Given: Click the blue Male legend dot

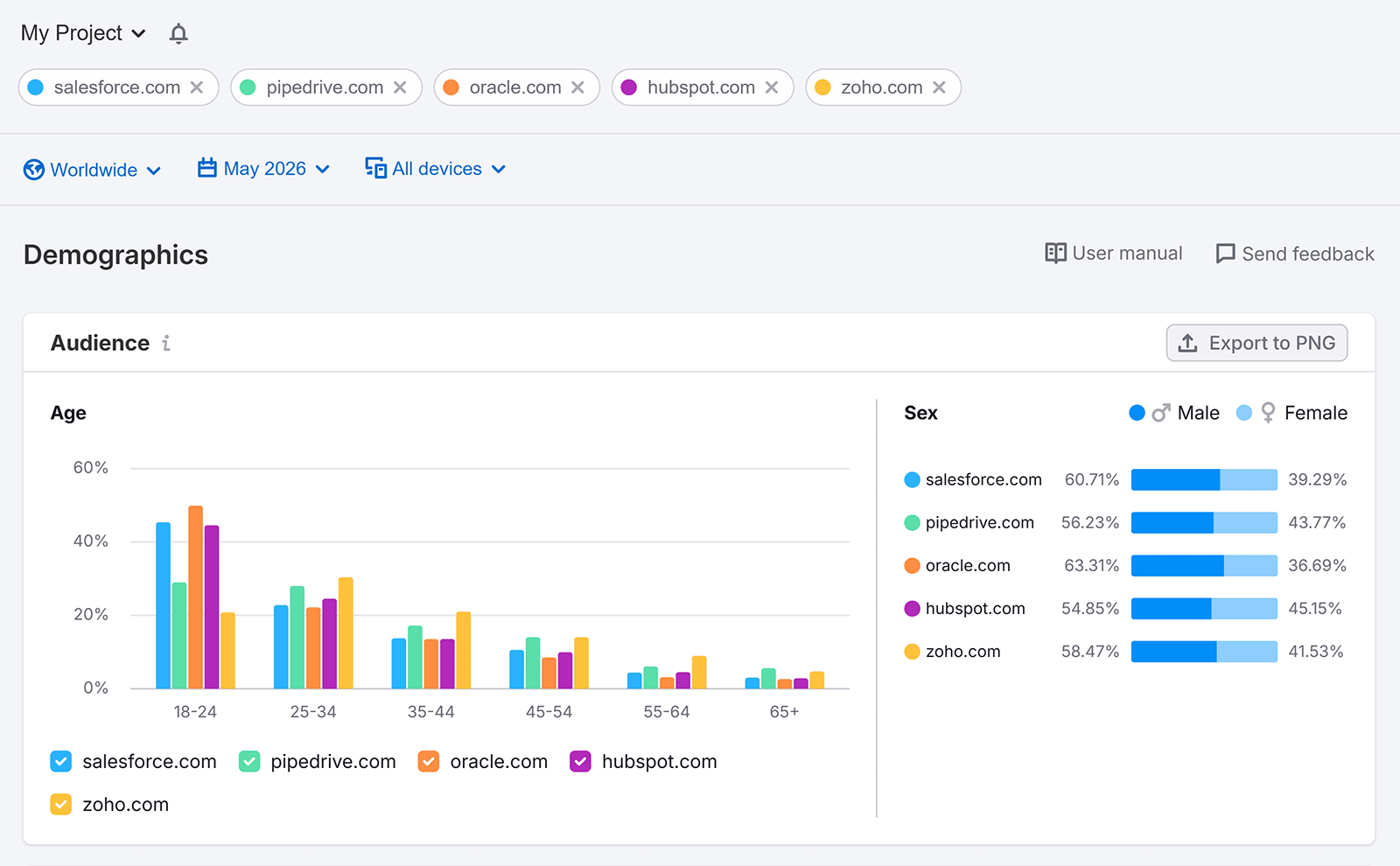Looking at the screenshot, I should 1137,413.
